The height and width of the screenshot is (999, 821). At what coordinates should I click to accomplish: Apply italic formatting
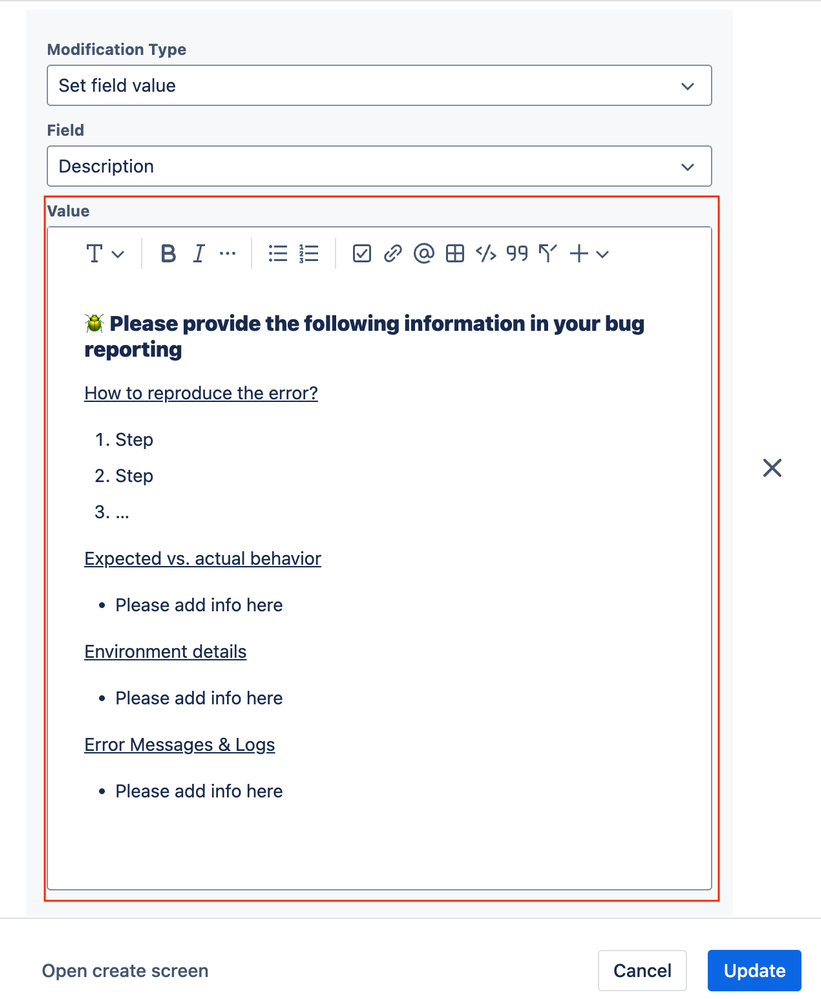pos(197,253)
